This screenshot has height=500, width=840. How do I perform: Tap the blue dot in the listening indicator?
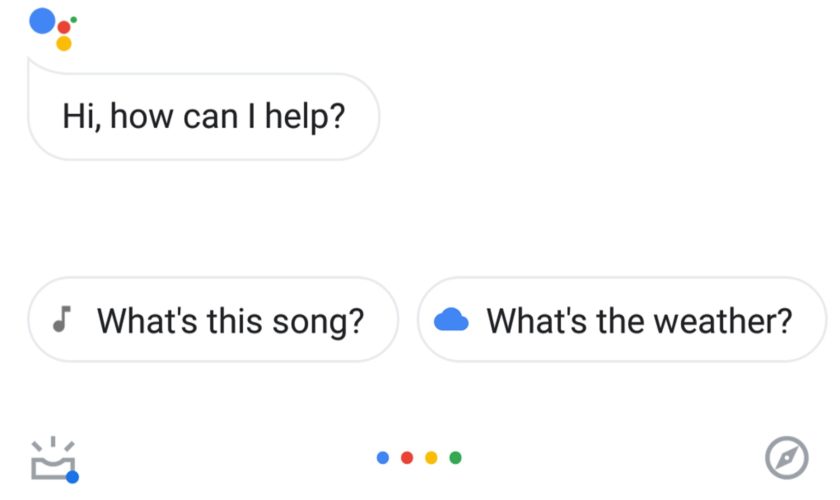382,458
